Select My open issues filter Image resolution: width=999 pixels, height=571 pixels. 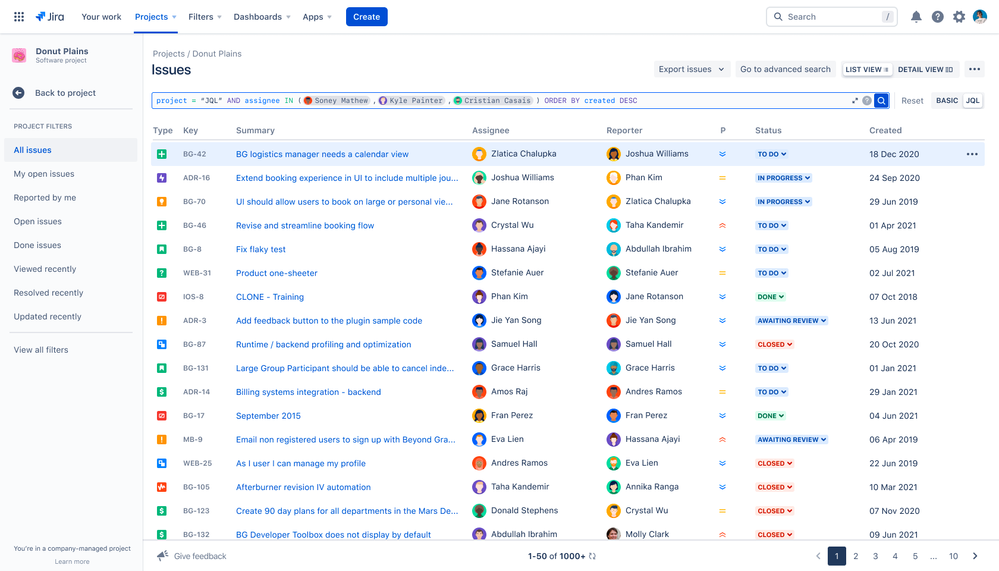click(44, 174)
